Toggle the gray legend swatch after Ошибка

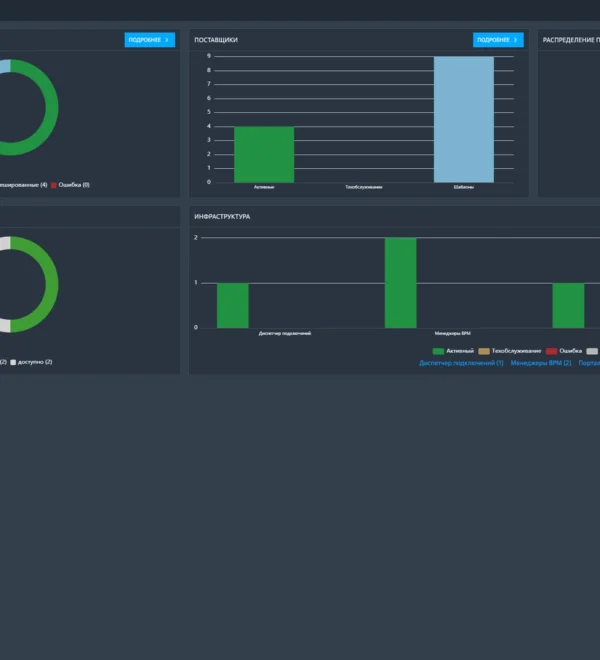[592, 351]
